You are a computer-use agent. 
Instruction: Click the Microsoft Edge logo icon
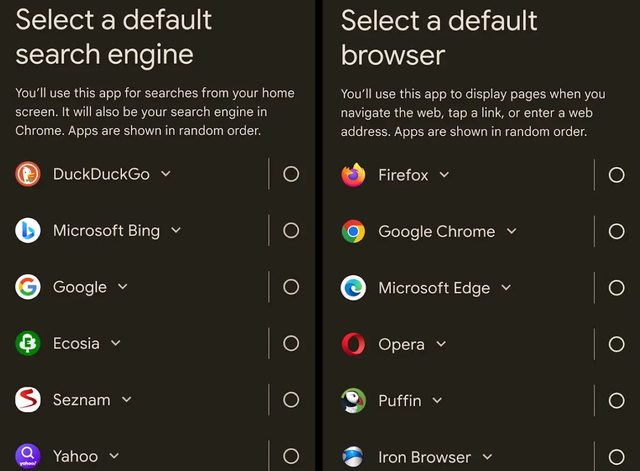(x=353, y=288)
